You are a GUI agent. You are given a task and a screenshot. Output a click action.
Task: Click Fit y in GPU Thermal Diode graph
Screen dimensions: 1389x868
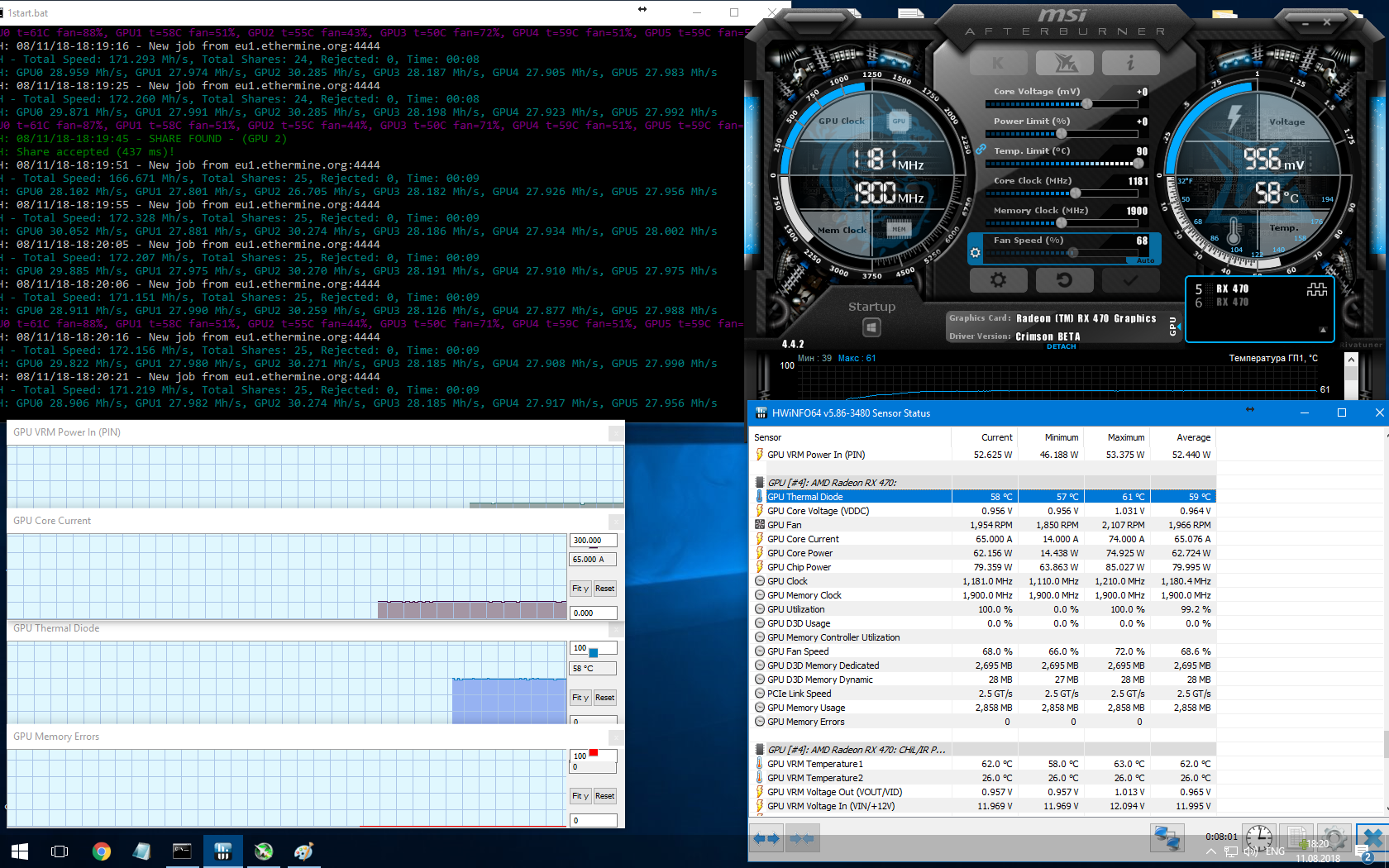click(580, 698)
